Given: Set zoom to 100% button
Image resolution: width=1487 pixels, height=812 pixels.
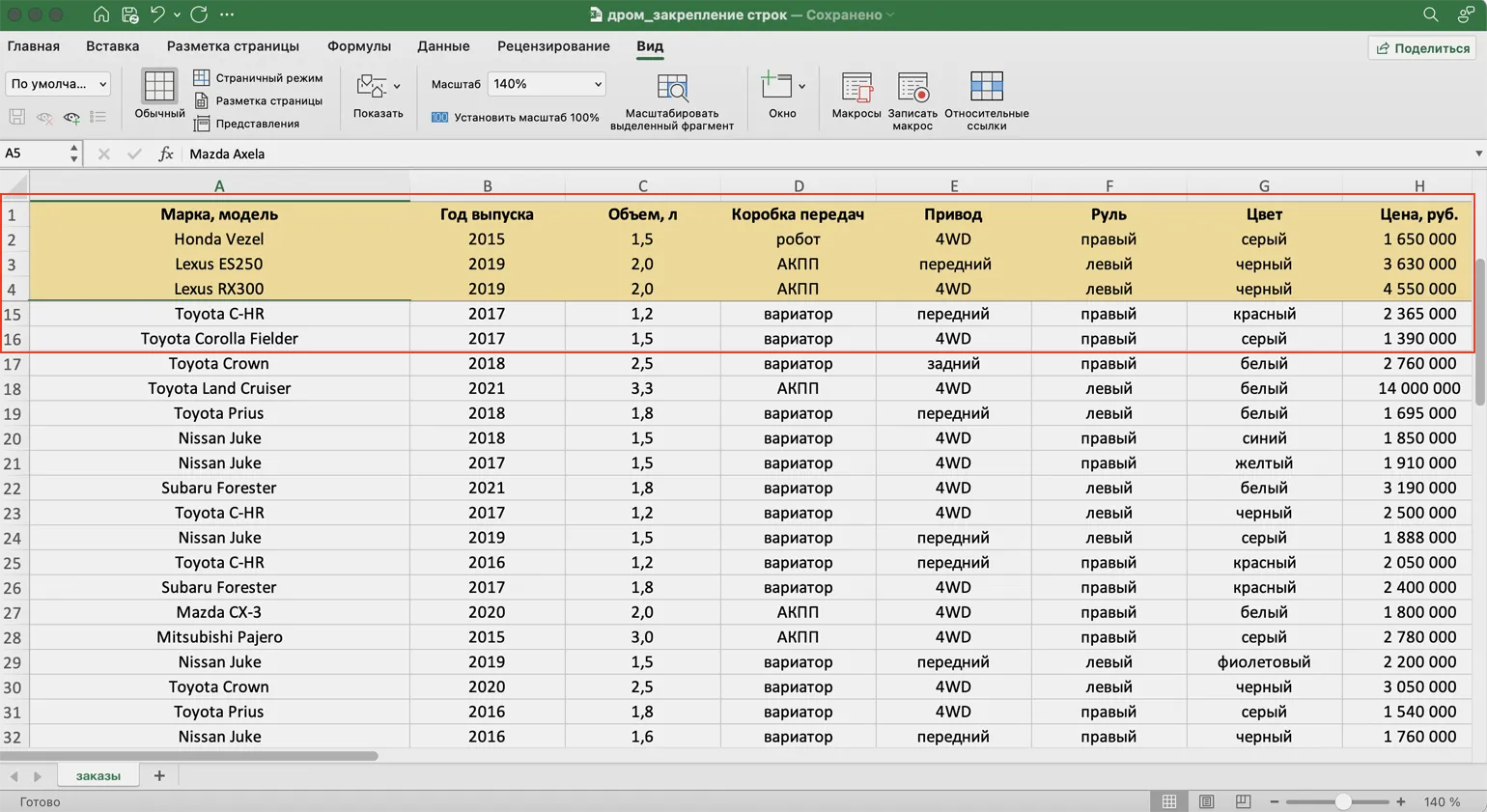Looking at the screenshot, I should (x=516, y=118).
